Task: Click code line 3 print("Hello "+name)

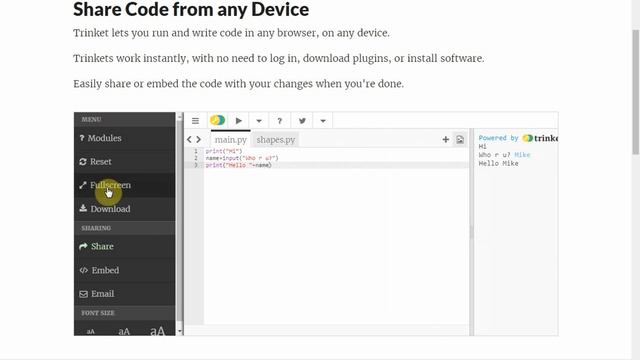Action: click(238, 165)
